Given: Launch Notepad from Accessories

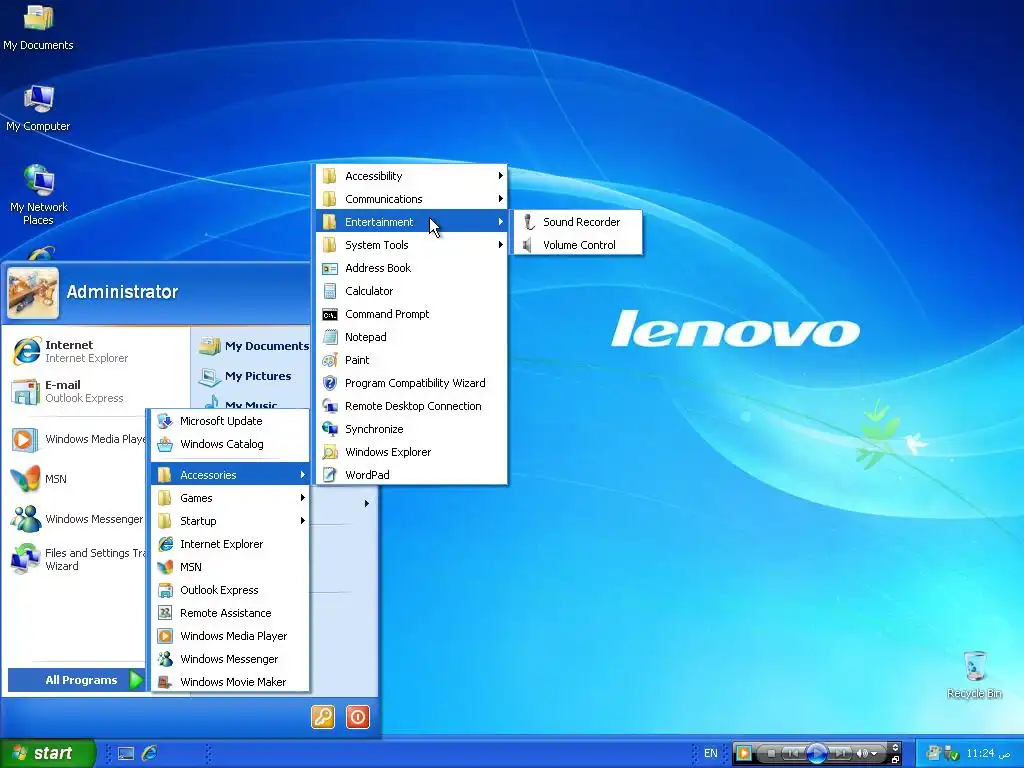Looking at the screenshot, I should point(411,337).
